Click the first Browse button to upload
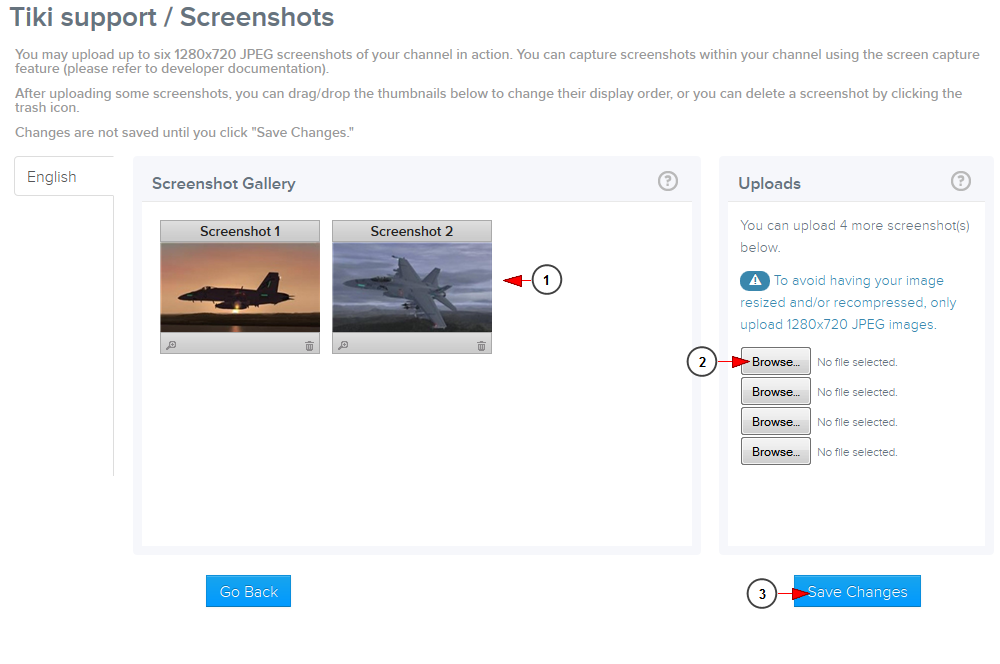 point(775,361)
